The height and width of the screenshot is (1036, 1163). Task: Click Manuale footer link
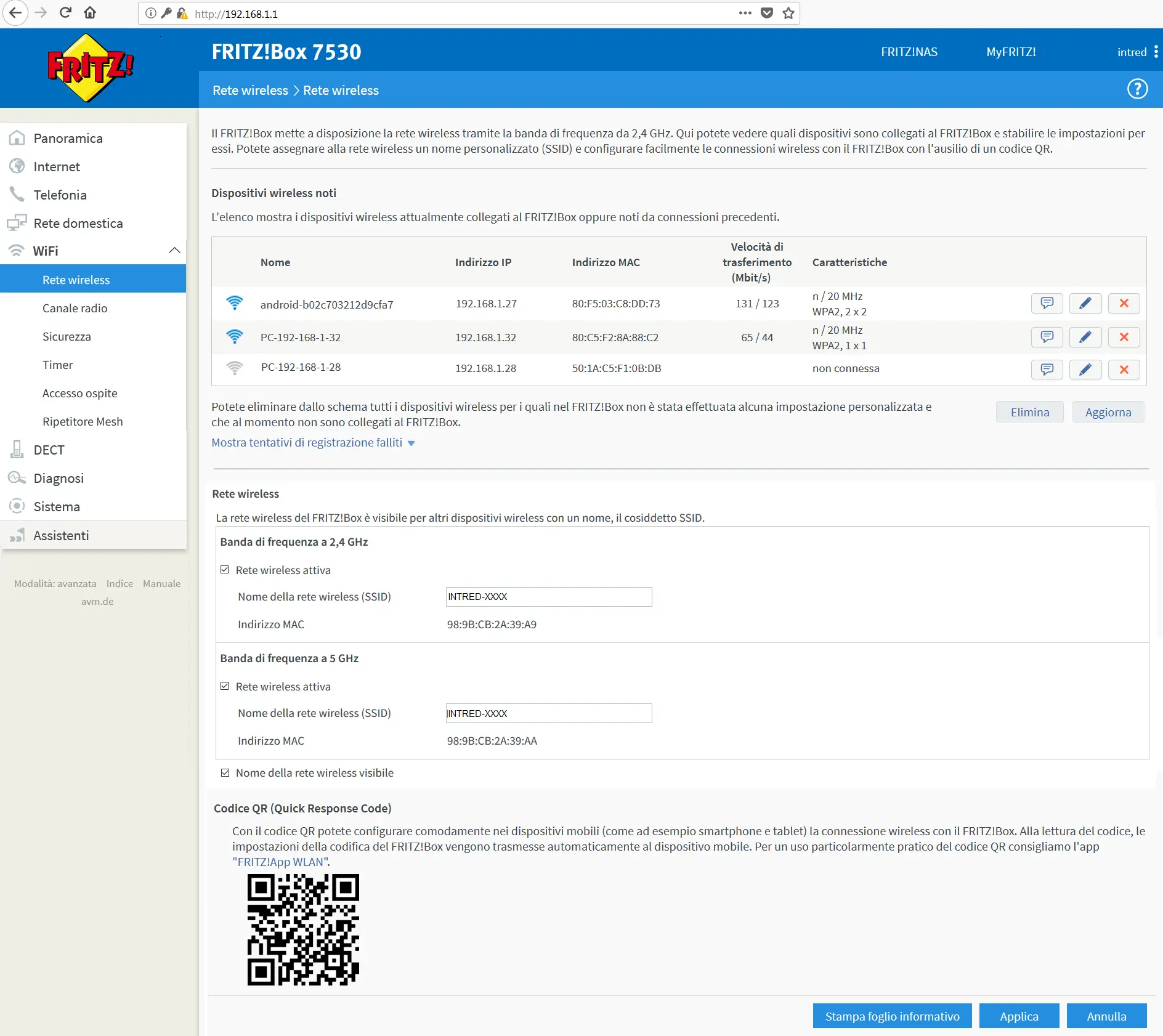click(x=161, y=583)
